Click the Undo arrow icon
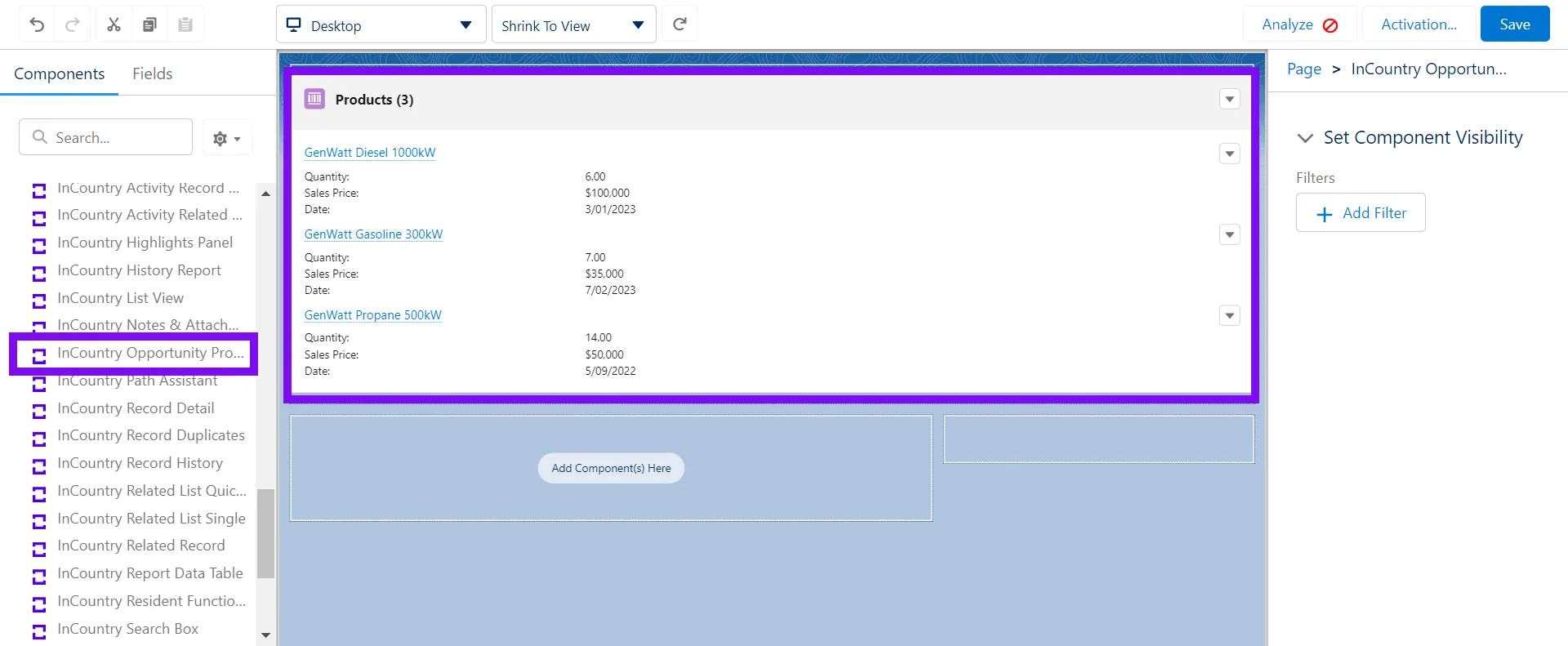Viewport: 1568px width, 646px height. 37,25
